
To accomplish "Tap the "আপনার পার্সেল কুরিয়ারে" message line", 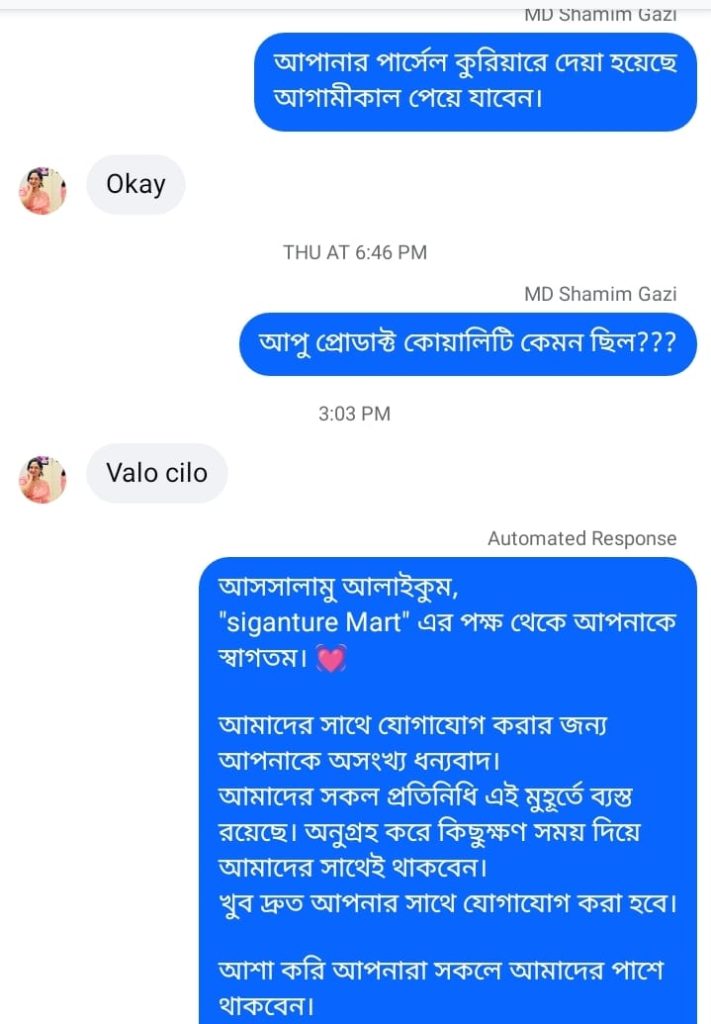I will (475, 64).
